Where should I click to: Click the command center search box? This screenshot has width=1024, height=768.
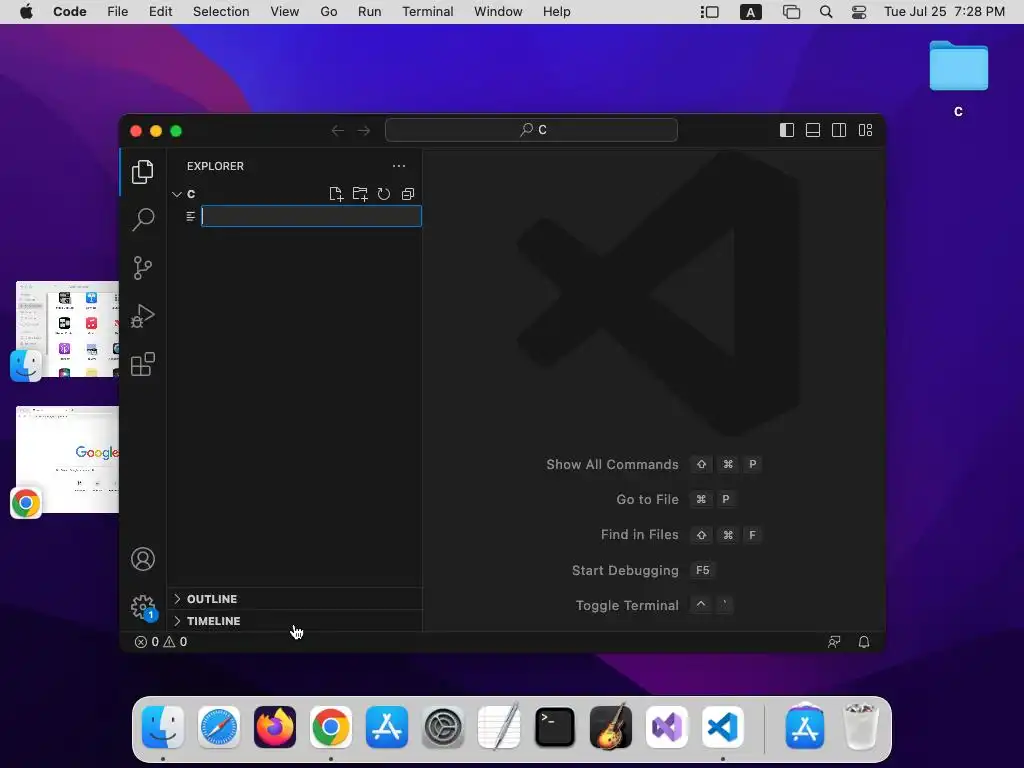click(532, 130)
